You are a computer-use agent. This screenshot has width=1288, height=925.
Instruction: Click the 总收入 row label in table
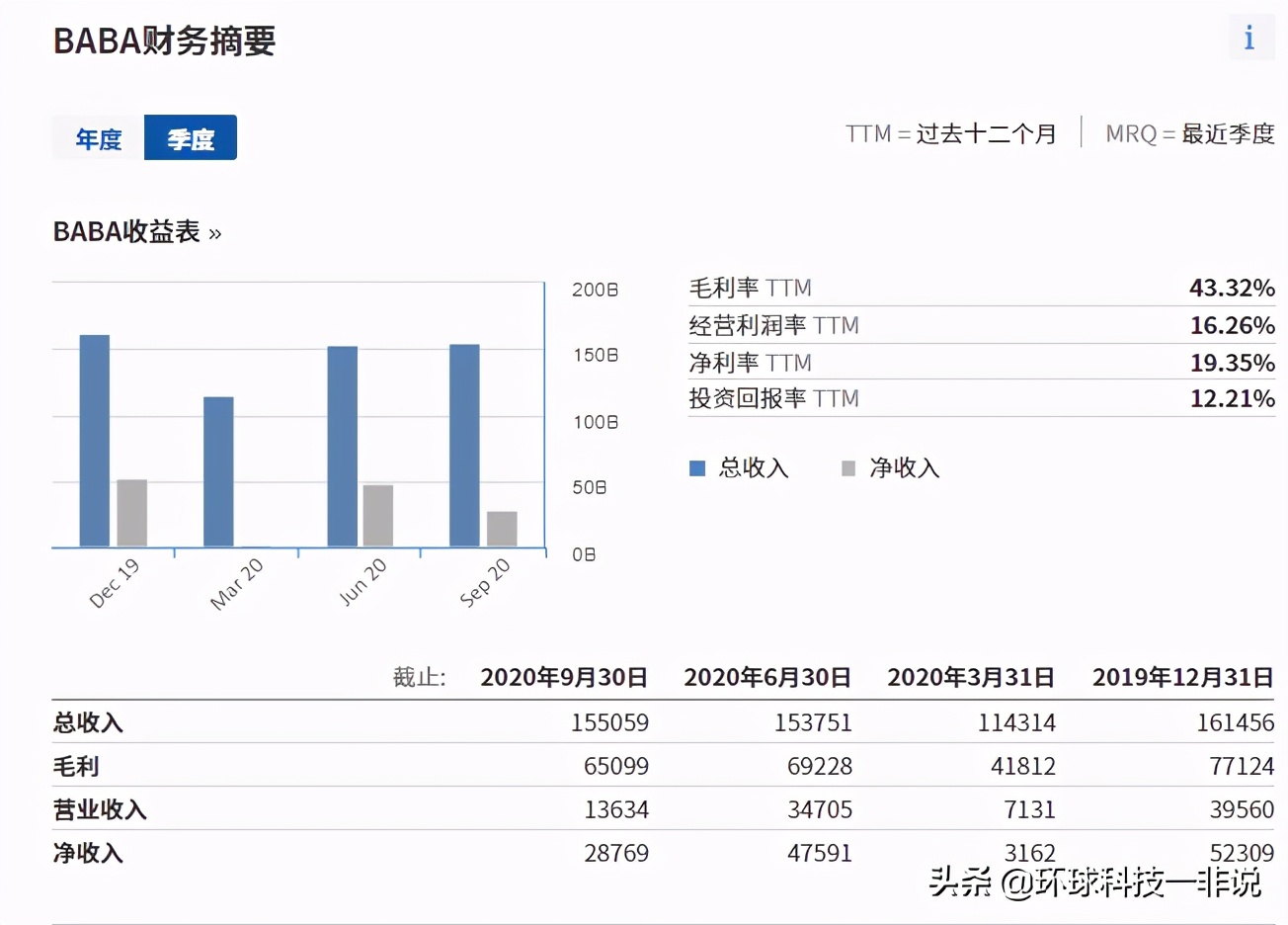(x=88, y=722)
